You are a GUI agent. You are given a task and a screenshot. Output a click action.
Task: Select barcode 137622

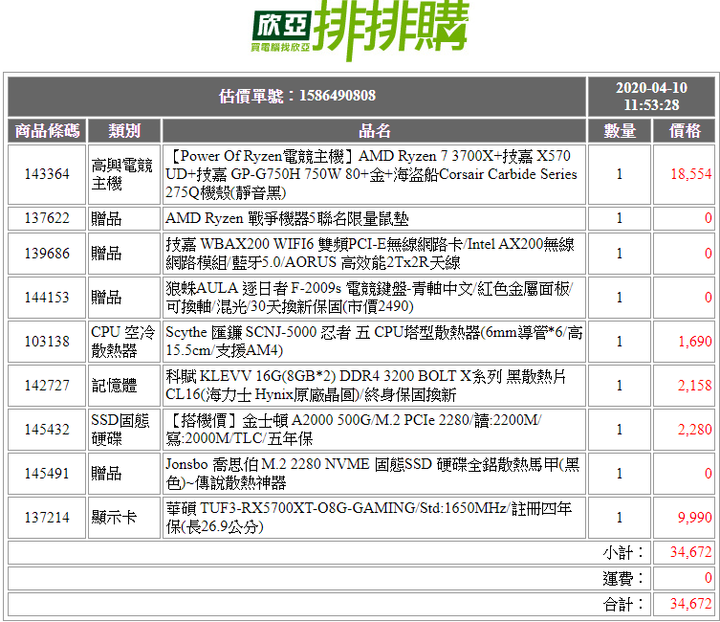pyautogui.click(x=47, y=218)
